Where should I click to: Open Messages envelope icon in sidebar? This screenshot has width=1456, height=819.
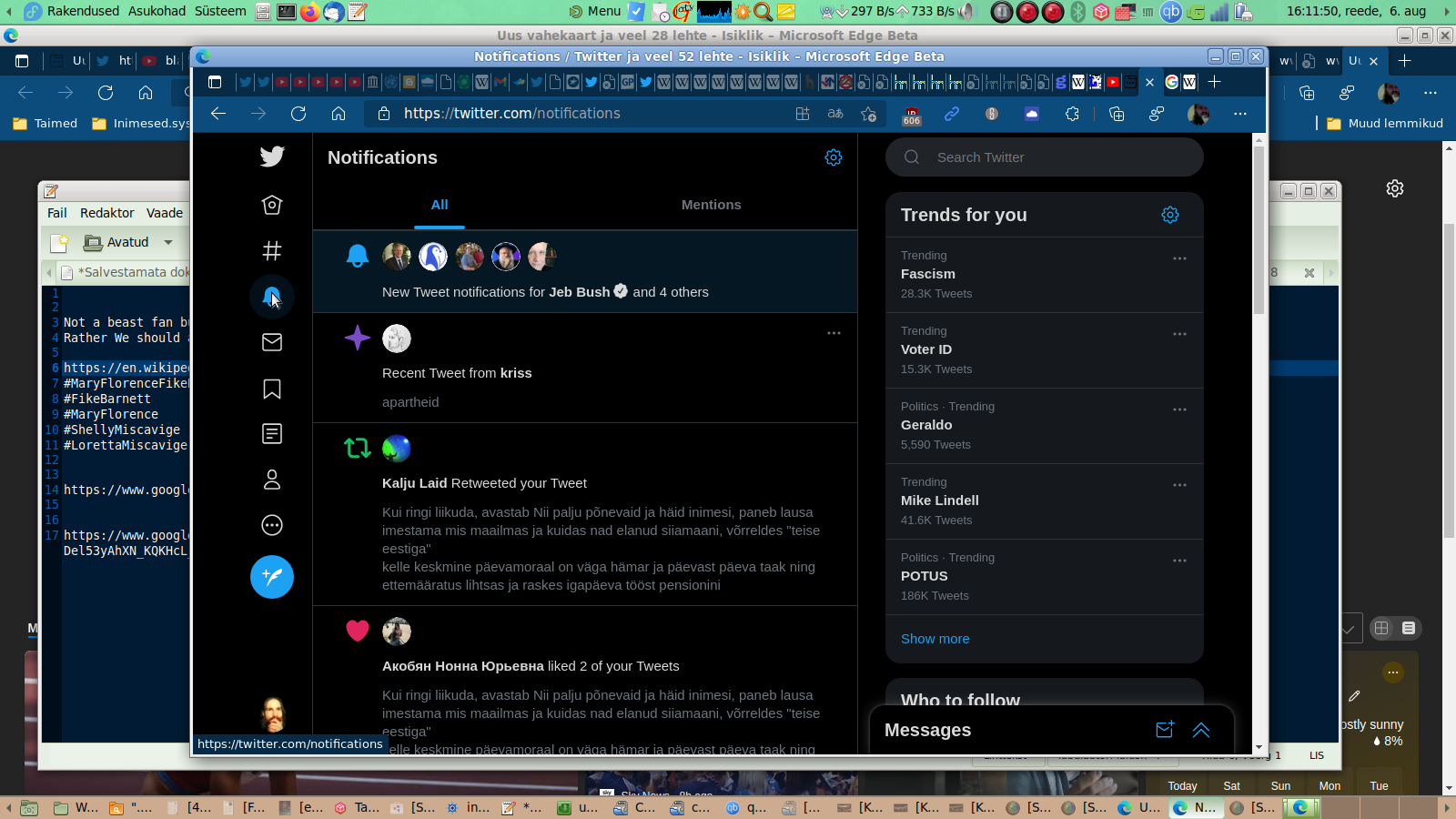tap(272, 342)
